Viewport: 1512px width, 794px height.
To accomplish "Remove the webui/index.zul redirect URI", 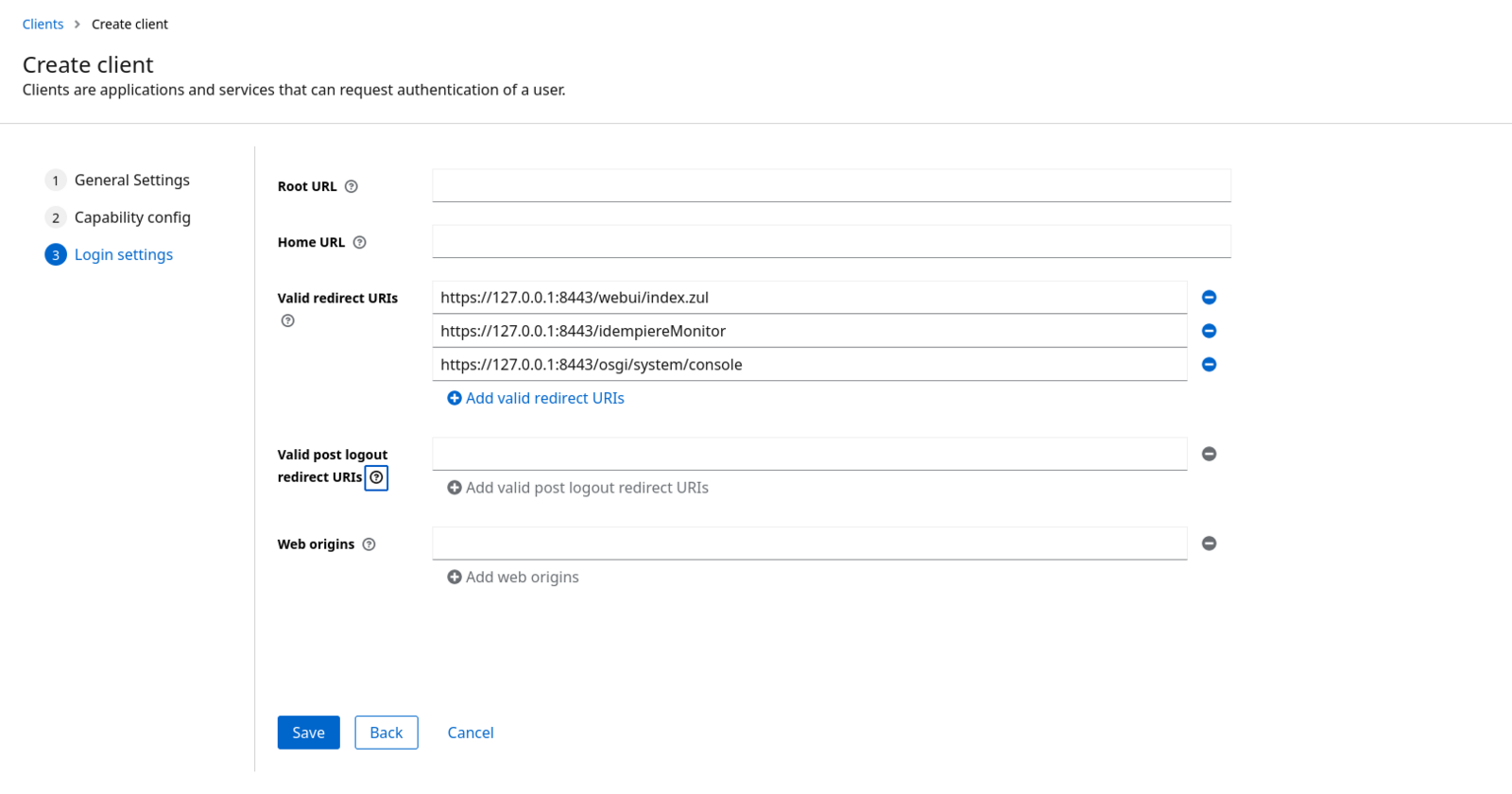I will pyautogui.click(x=1209, y=298).
